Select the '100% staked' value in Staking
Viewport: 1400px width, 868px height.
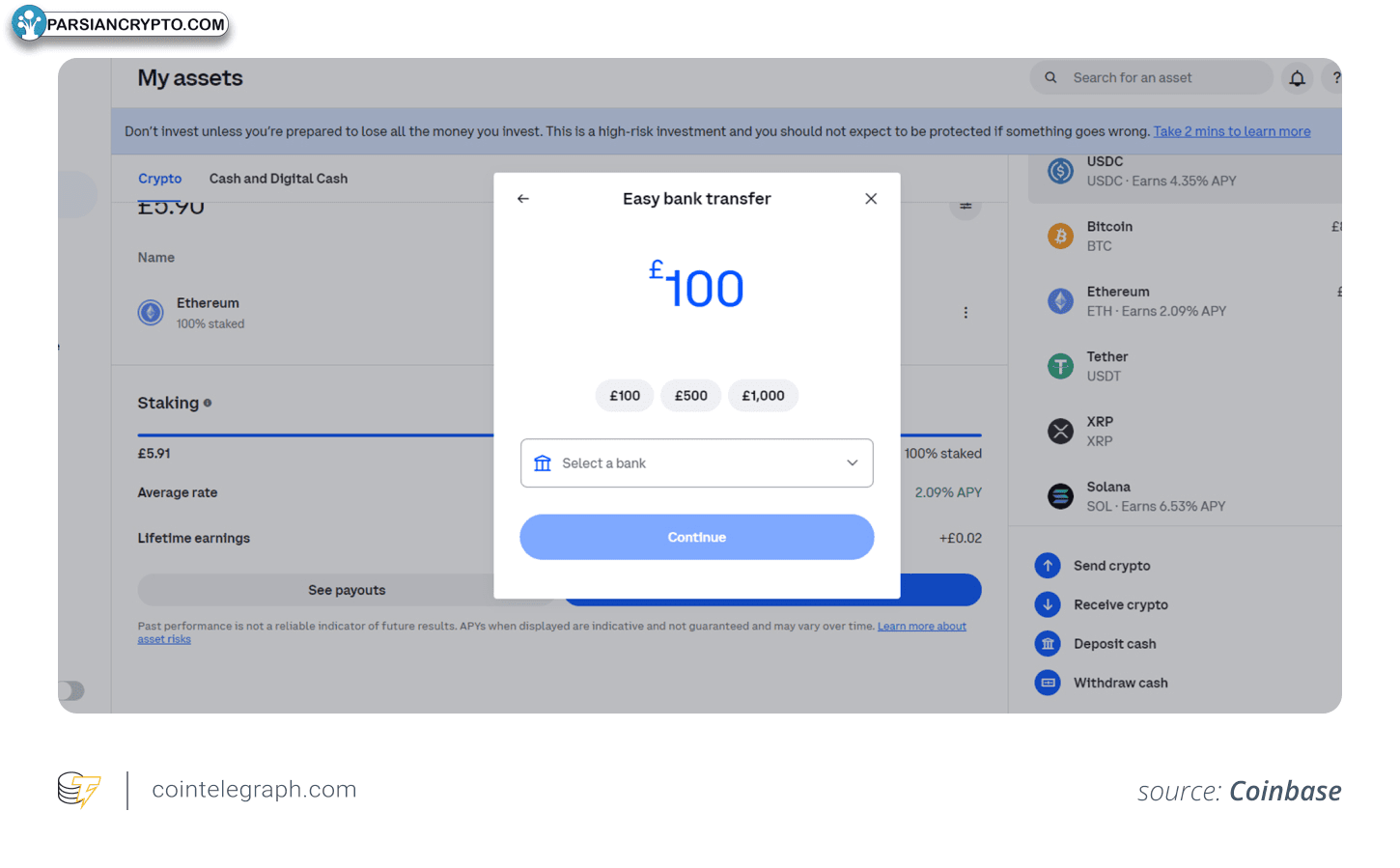(943, 454)
